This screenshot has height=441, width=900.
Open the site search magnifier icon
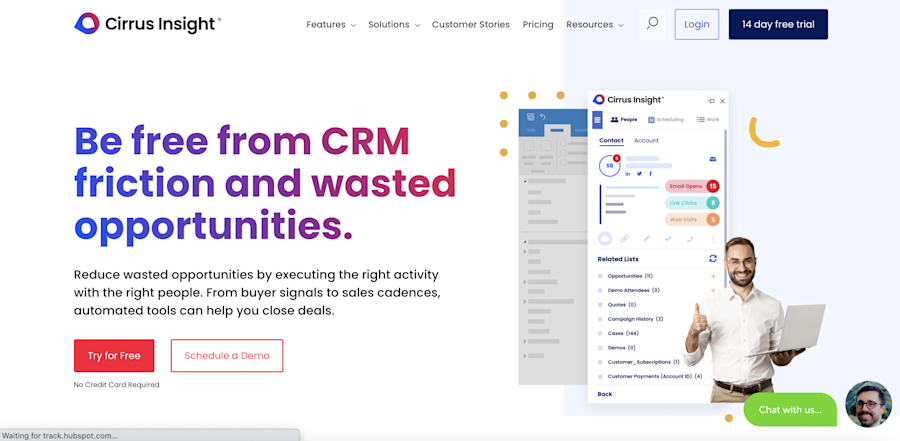pos(652,24)
